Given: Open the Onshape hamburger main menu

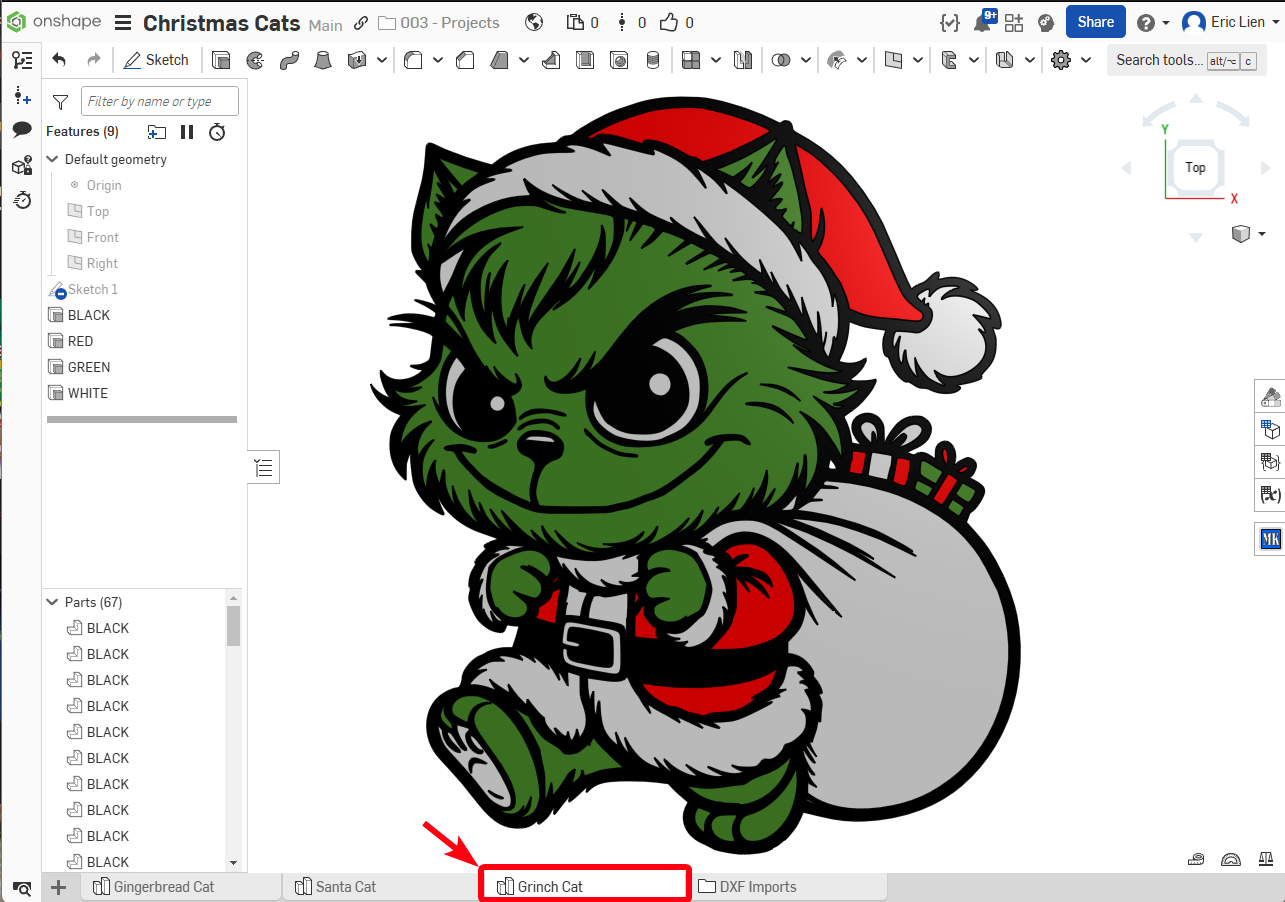Looking at the screenshot, I should pyautogui.click(x=123, y=22).
